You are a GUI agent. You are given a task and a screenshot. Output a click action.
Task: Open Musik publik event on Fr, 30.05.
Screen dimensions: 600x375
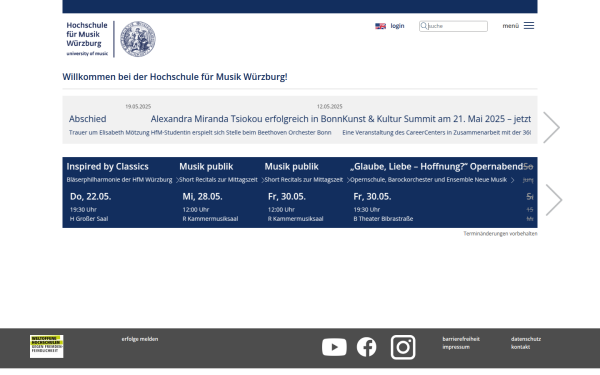[292, 167]
